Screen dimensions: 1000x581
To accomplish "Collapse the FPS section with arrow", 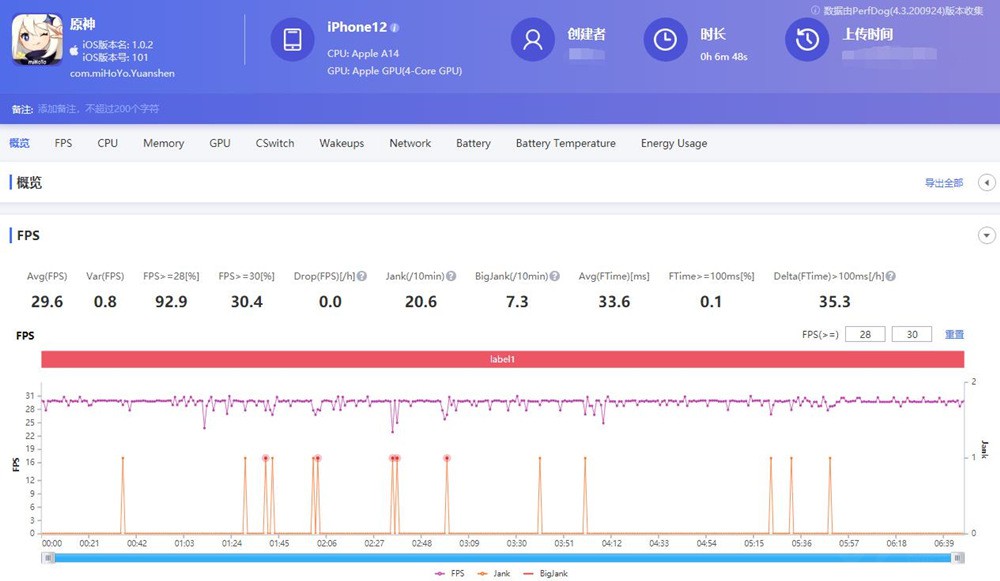I will pos(987,236).
